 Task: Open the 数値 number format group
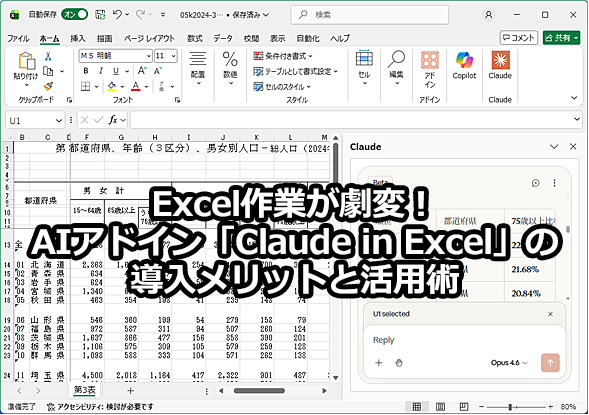coord(230,68)
